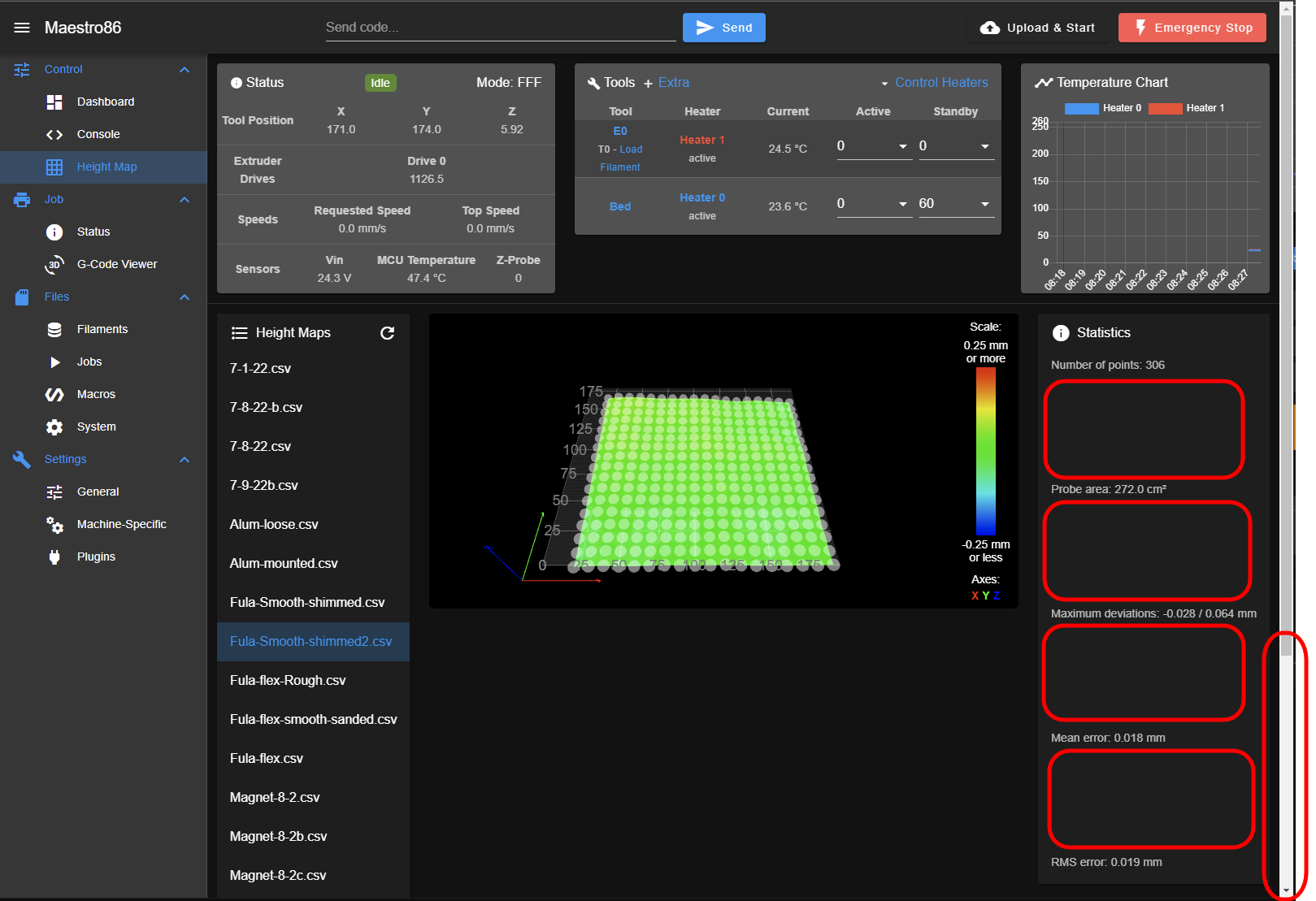Collapse the Job sidebar section
Screen dimensions: 1316x901
tap(185, 199)
